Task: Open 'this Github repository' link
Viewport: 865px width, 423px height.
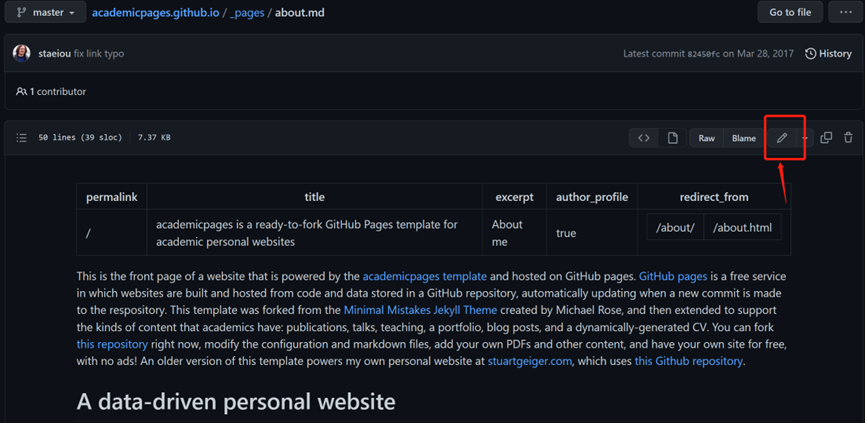Action: pyautogui.click(x=689, y=362)
